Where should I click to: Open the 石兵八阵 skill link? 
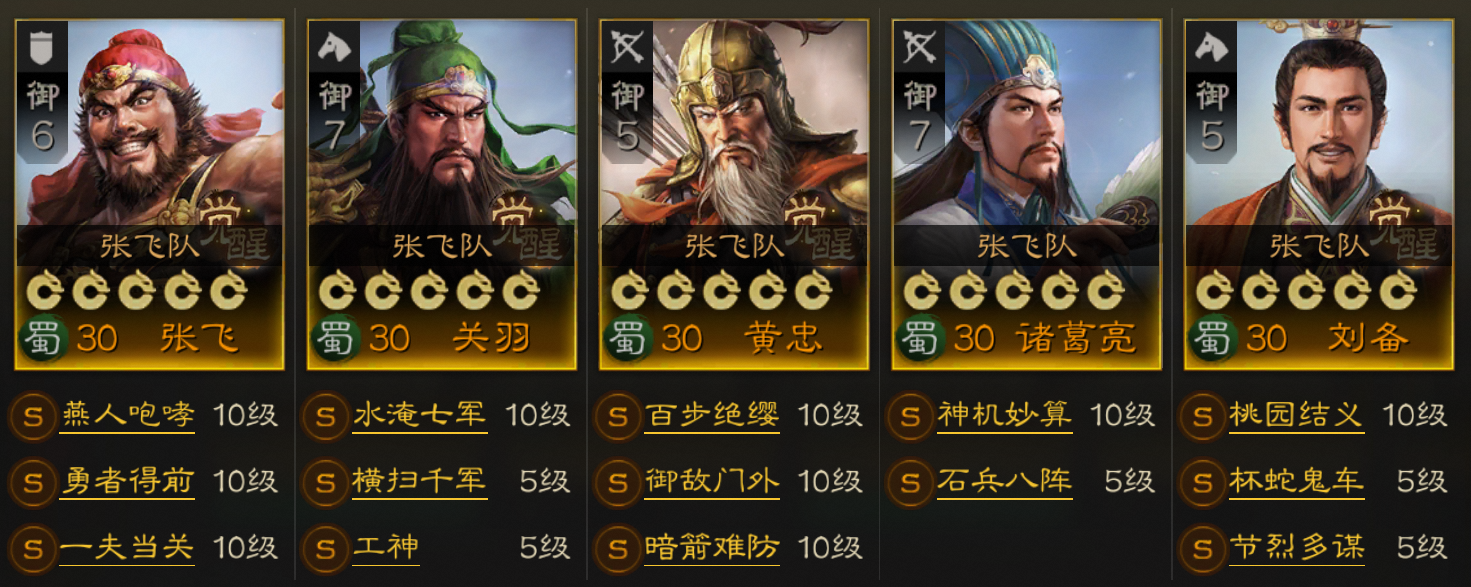click(1005, 482)
